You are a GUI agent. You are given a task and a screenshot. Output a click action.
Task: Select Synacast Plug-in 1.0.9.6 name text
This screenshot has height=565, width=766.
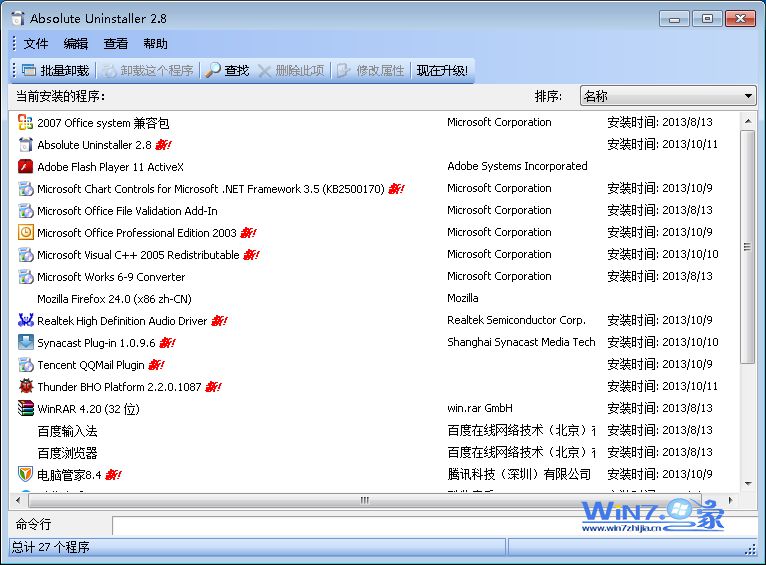tap(96, 343)
